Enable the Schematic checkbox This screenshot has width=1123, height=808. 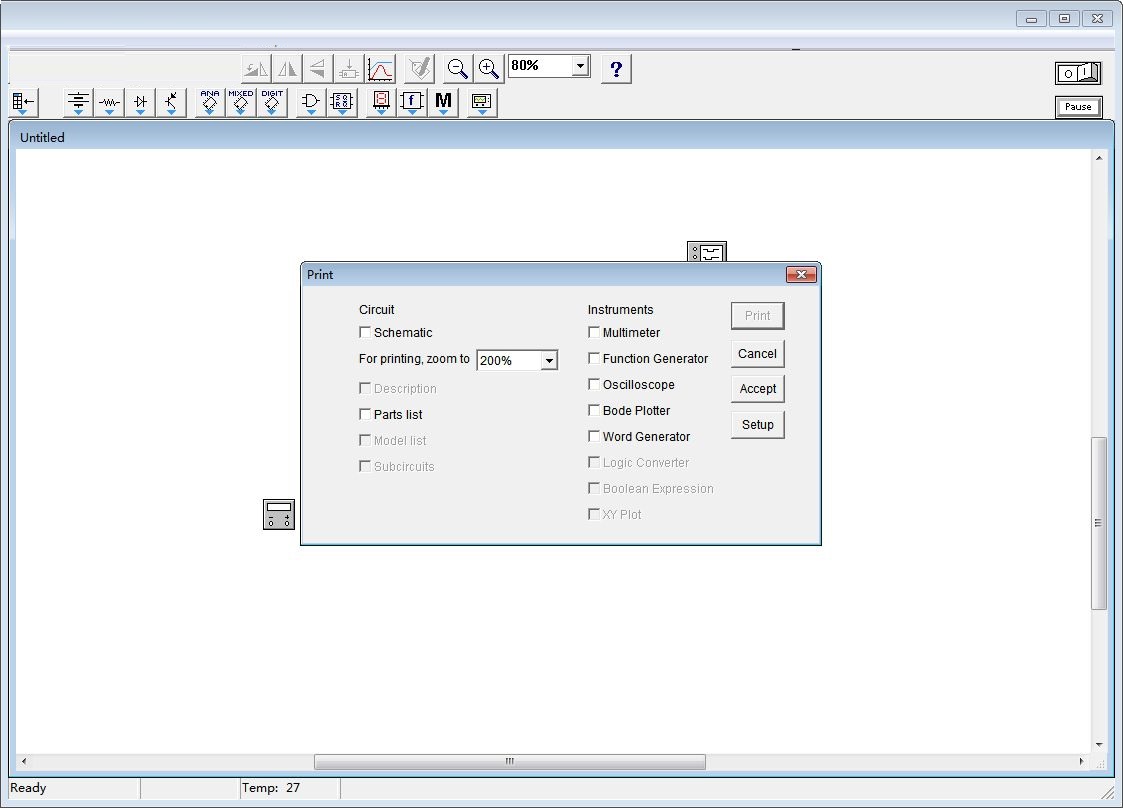[366, 333]
